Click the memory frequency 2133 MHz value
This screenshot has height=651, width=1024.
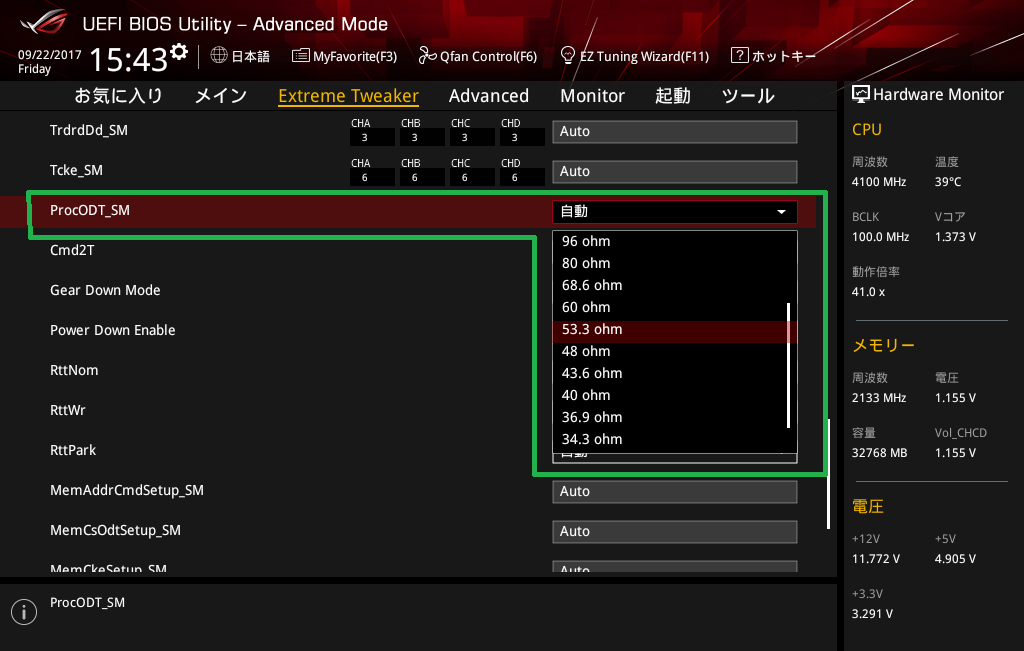point(878,398)
